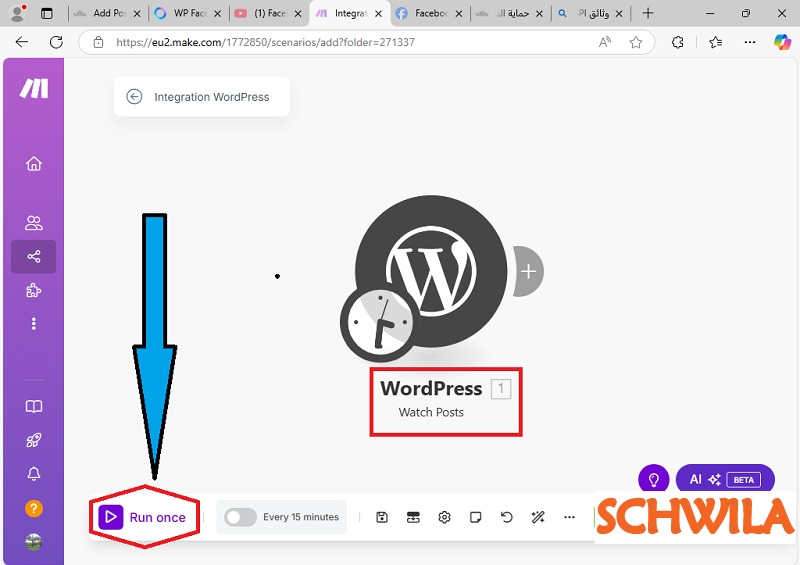Edit the scenario name Integration WordPress
Image resolution: width=800 pixels, height=565 pixels.
[x=212, y=97]
